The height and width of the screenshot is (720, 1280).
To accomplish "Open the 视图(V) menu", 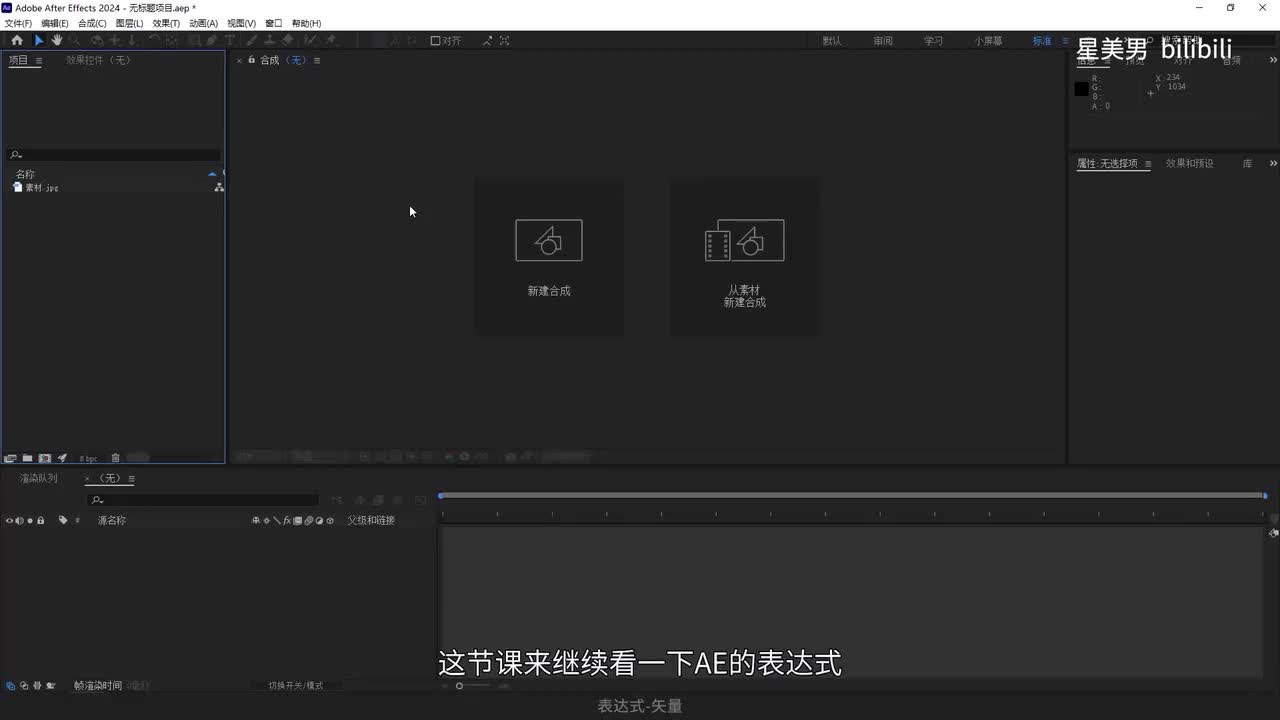I will click(241, 23).
